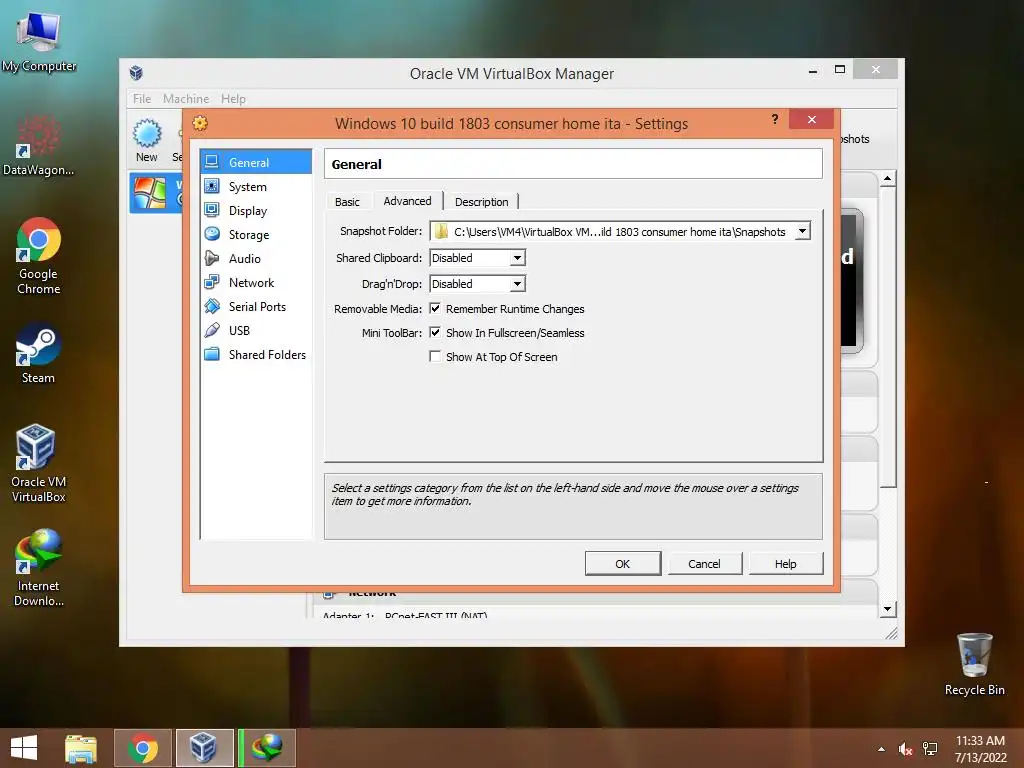Screen dimensions: 1024x768
Task: Open My Computer desktop icon
Action: pos(39,43)
